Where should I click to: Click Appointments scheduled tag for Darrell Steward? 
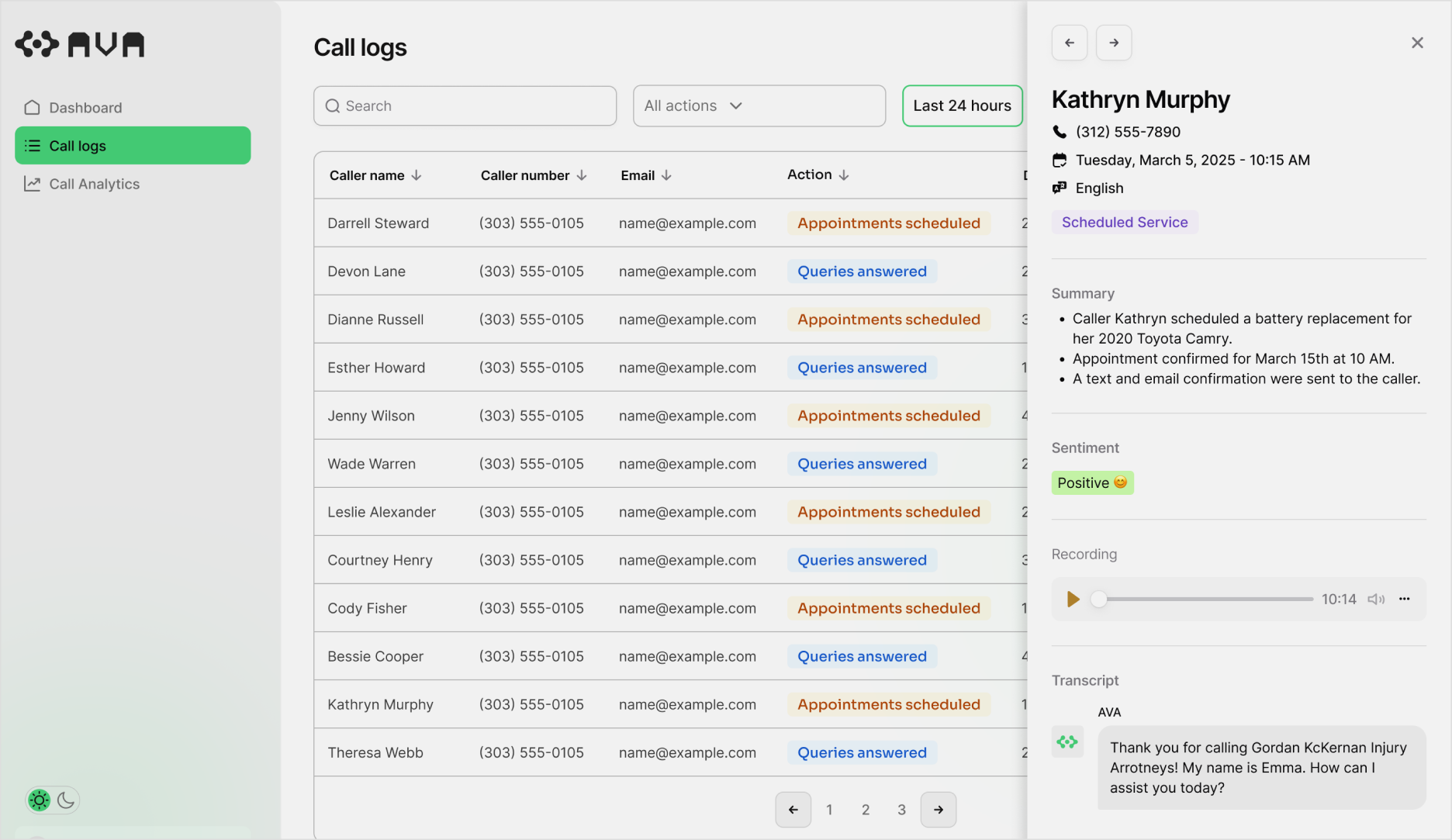889,223
